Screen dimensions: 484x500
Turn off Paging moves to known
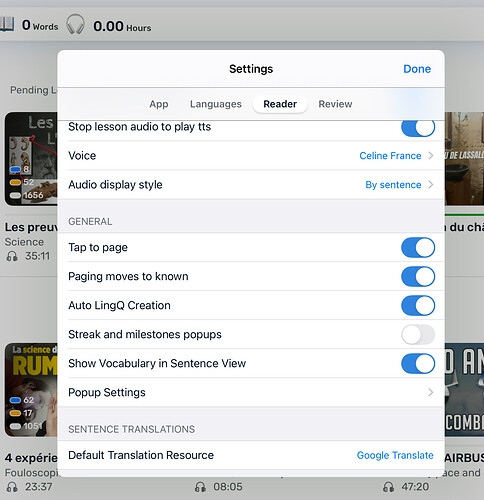click(418, 276)
